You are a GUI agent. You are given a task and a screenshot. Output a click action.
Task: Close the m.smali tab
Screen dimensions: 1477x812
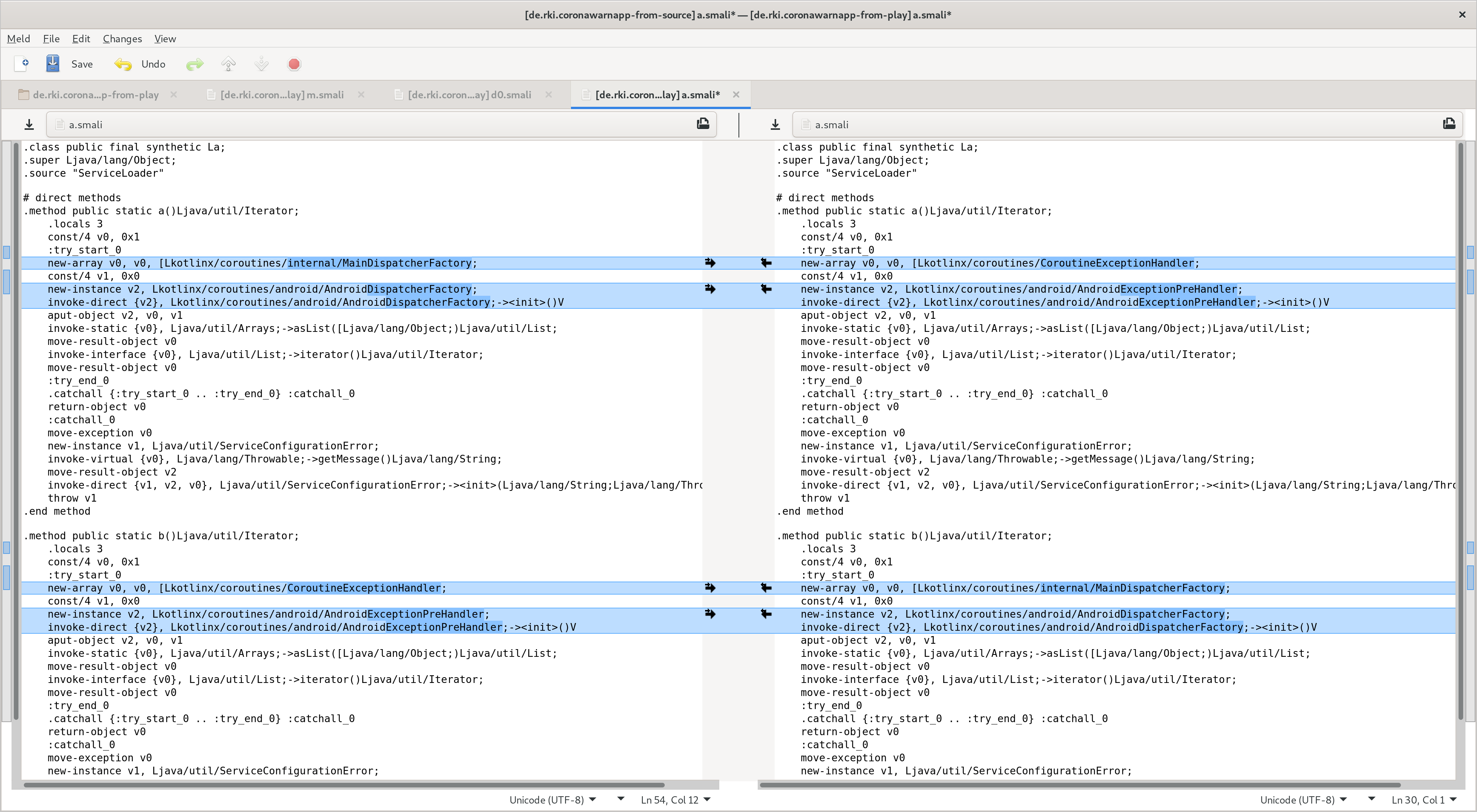point(361,94)
